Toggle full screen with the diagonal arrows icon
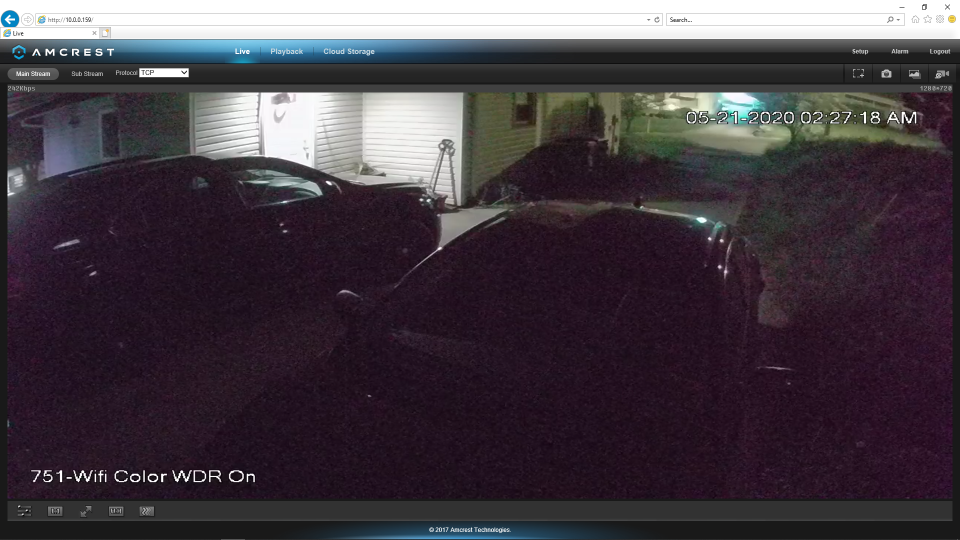 tap(86, 511)
